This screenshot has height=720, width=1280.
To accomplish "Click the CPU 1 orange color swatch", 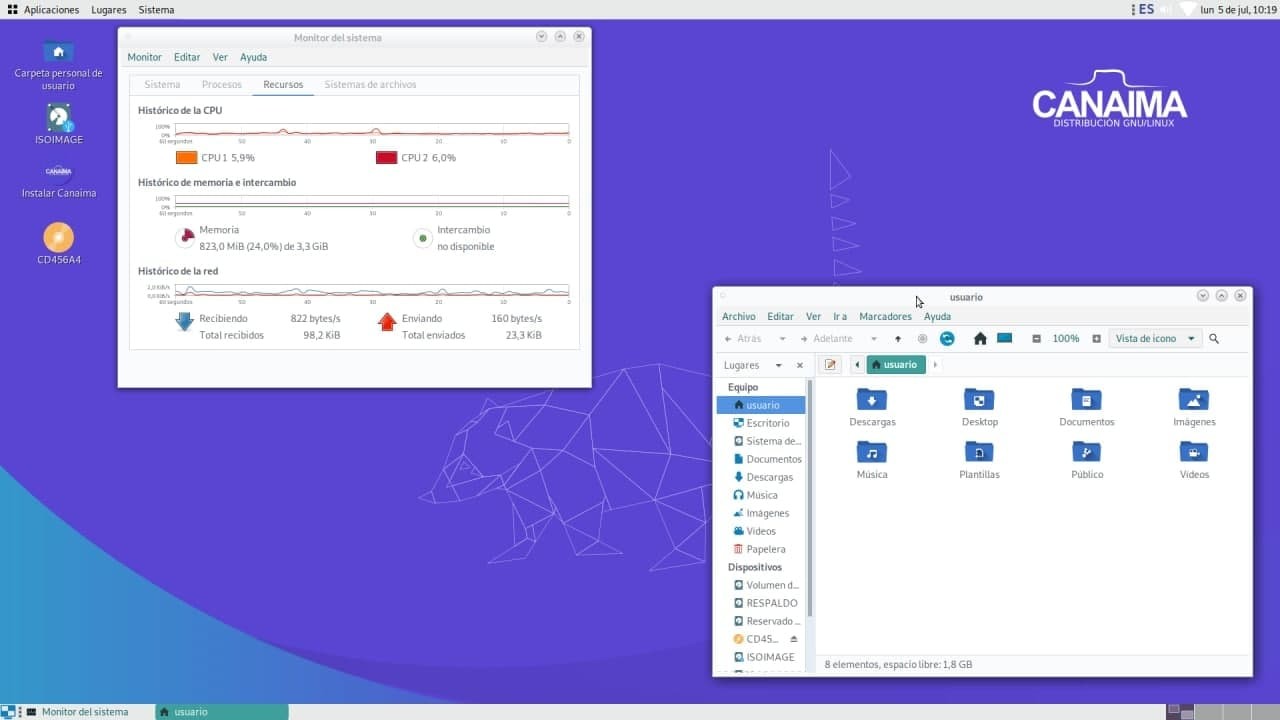I will (187, 158).
